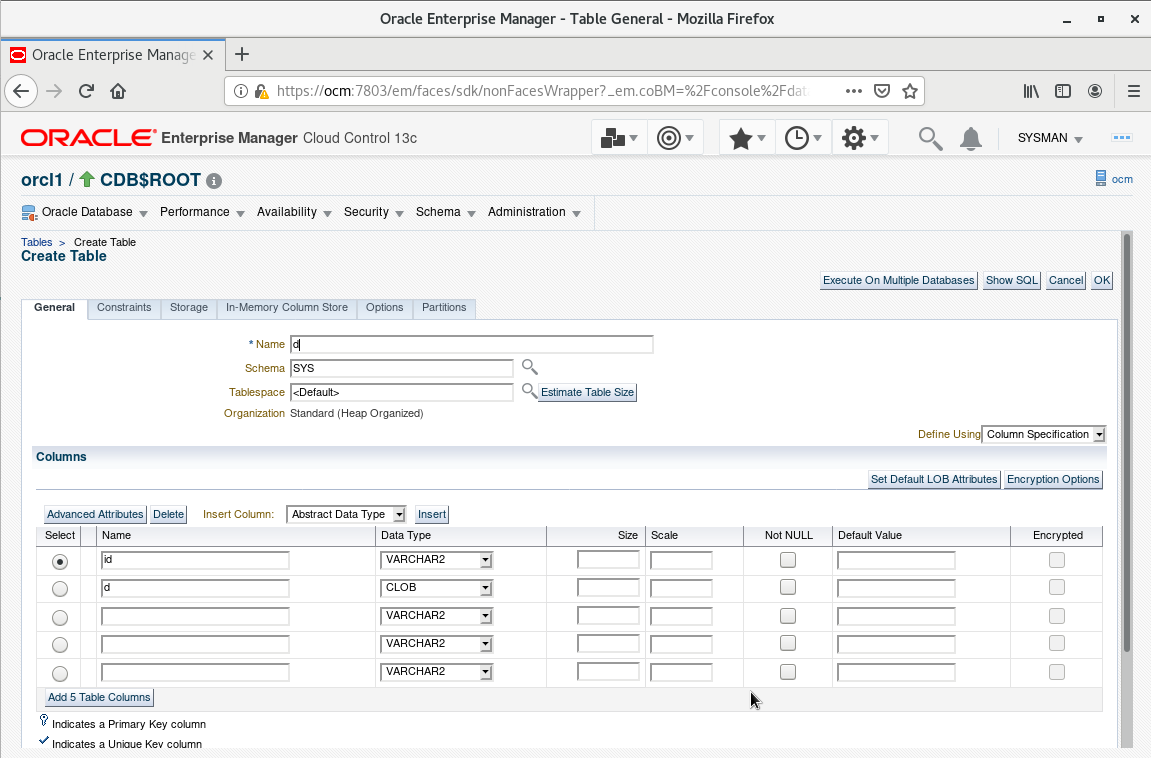Open Encryption Options

pyautogui.click(x=1053, y=479)
